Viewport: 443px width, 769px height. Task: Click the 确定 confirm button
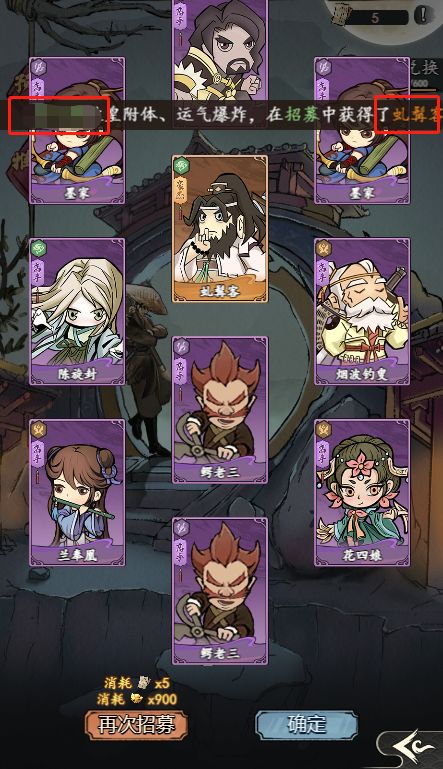pyautogui.click(x=306, y=724)
